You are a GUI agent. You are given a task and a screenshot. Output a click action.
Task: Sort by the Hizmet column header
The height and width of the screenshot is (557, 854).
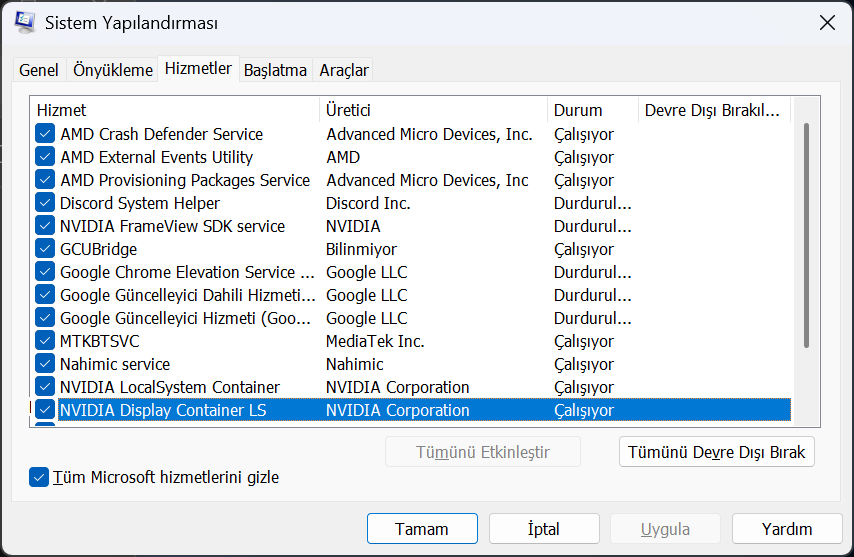[174, 110]
